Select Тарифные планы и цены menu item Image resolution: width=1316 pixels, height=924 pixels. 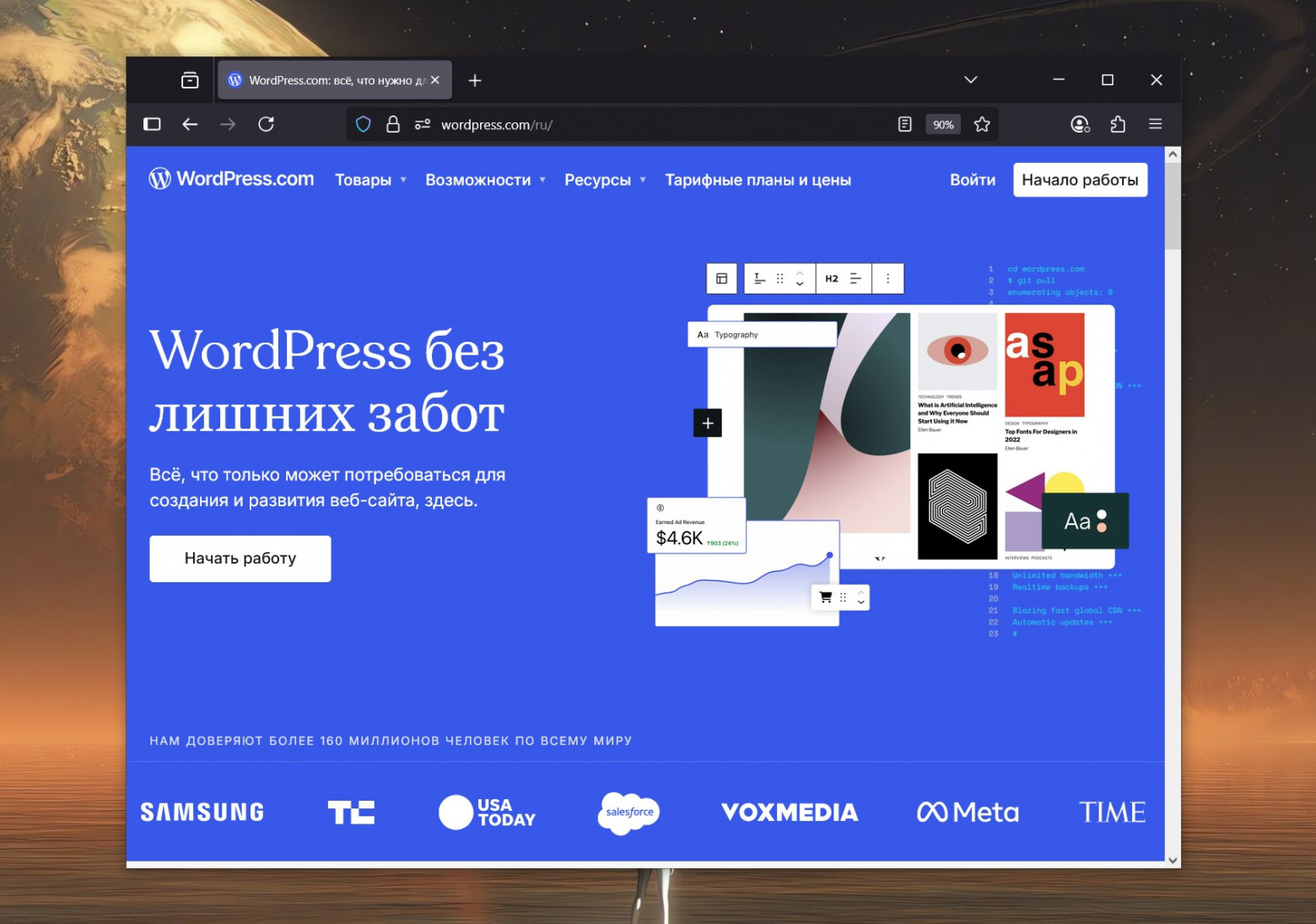(x=758, y=180)
